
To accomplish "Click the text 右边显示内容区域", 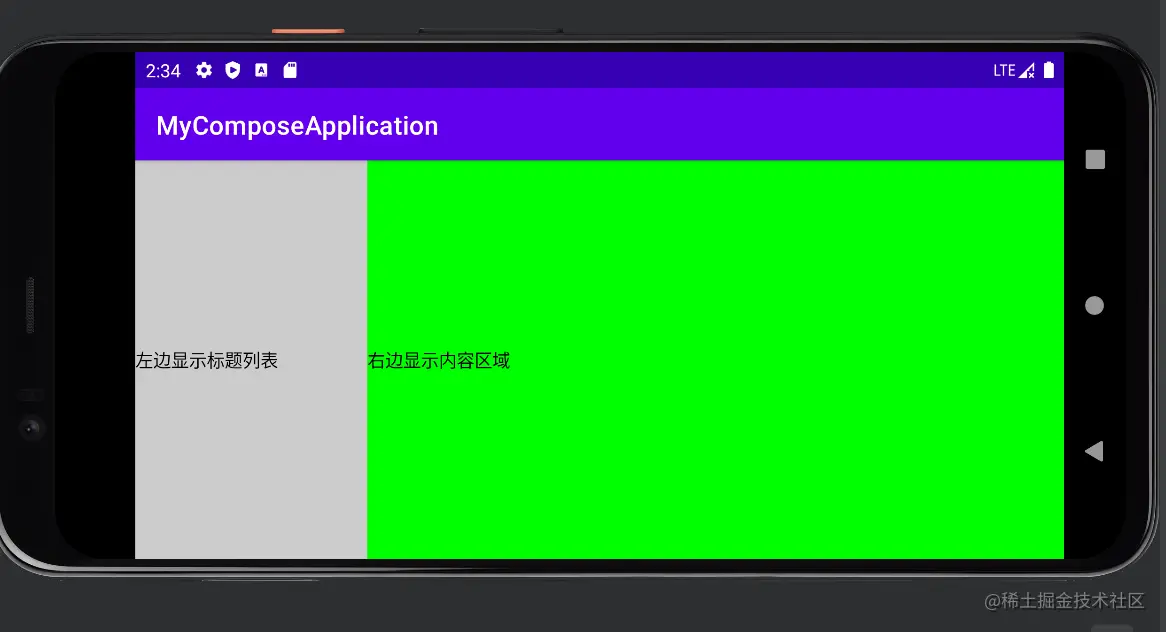I will click(439, 361).
